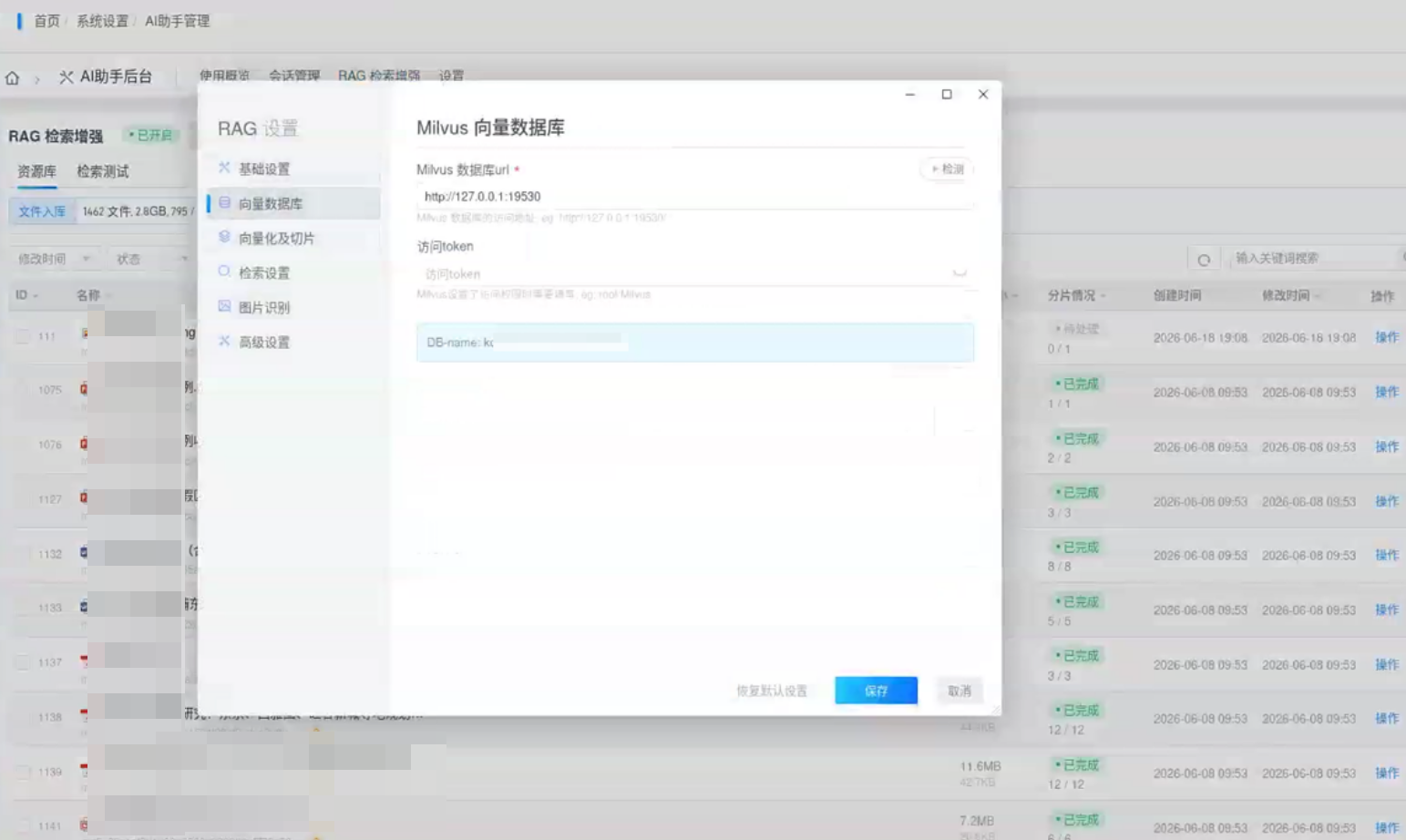This screenshot has width=1406, height=840.
Task: Click 操作 link for row 1075
Action: tap(1386, 392)
